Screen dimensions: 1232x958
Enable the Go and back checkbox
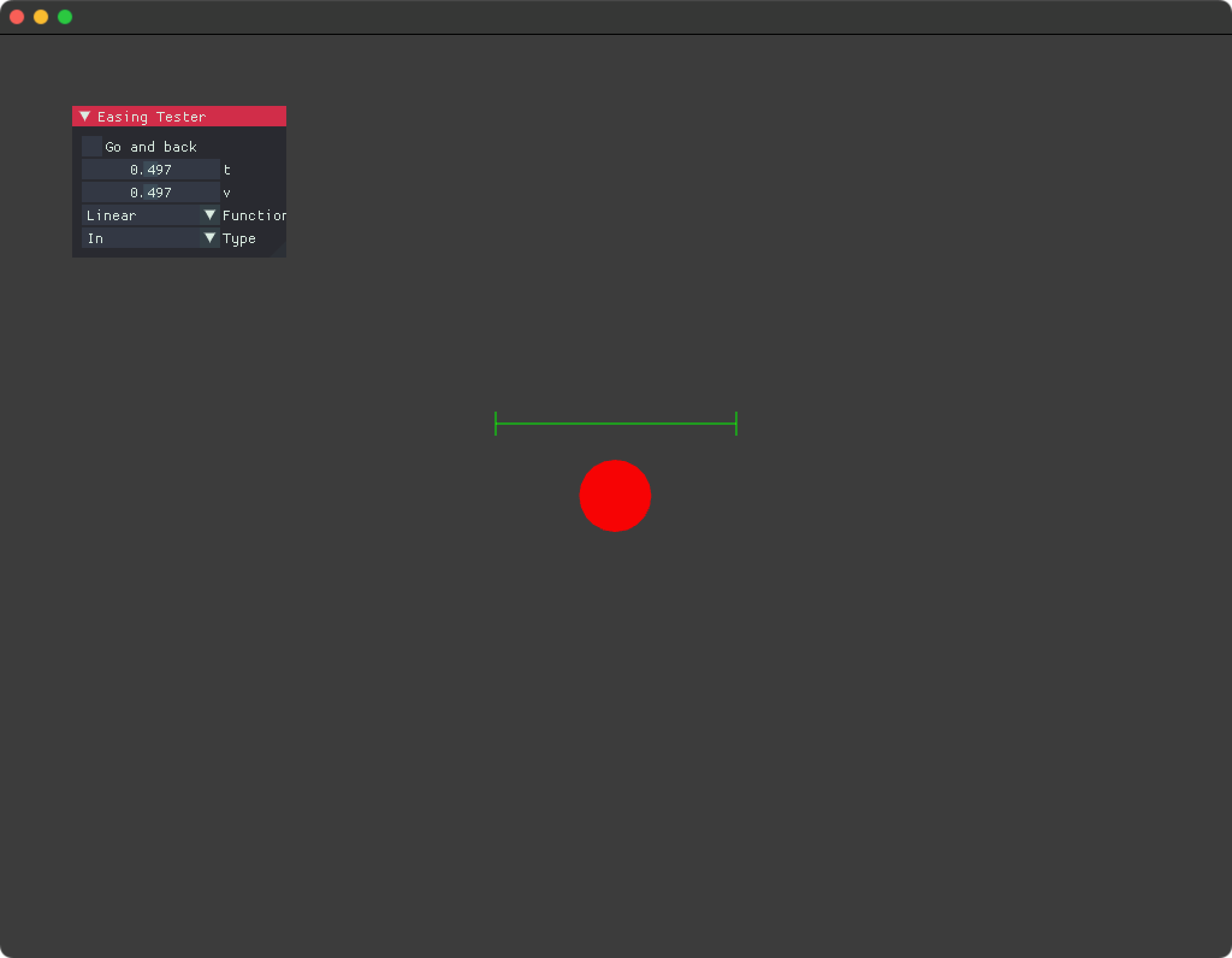click(x=92, y=146)
